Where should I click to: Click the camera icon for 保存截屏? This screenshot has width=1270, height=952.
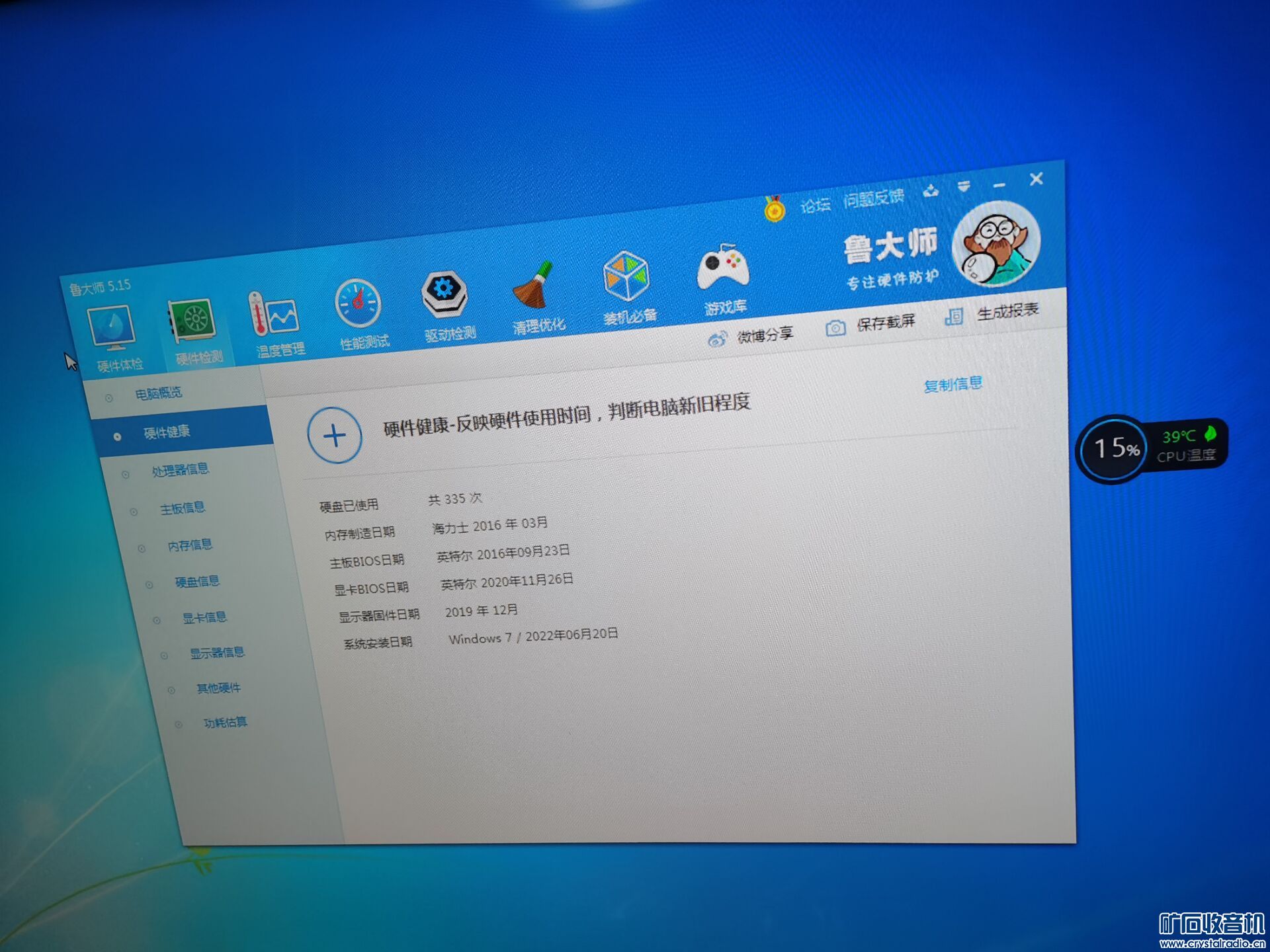(x=835, y=328)
